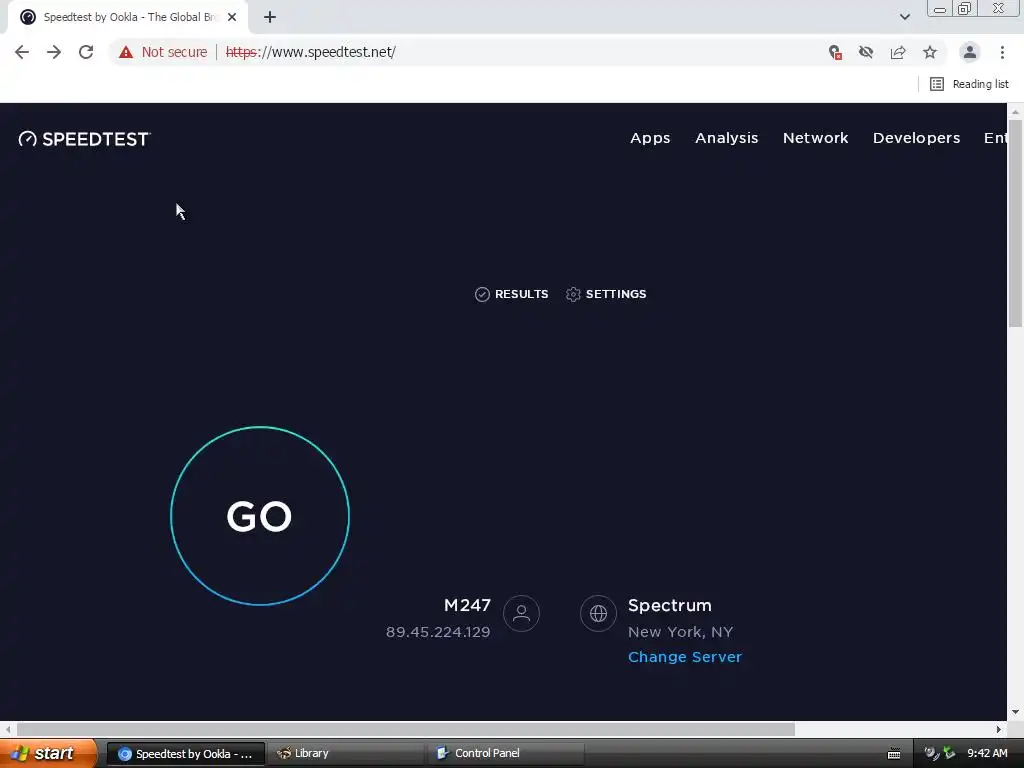Click the scroll right arrow
This screenshot has width=1024, height=768.
[999, 729]
